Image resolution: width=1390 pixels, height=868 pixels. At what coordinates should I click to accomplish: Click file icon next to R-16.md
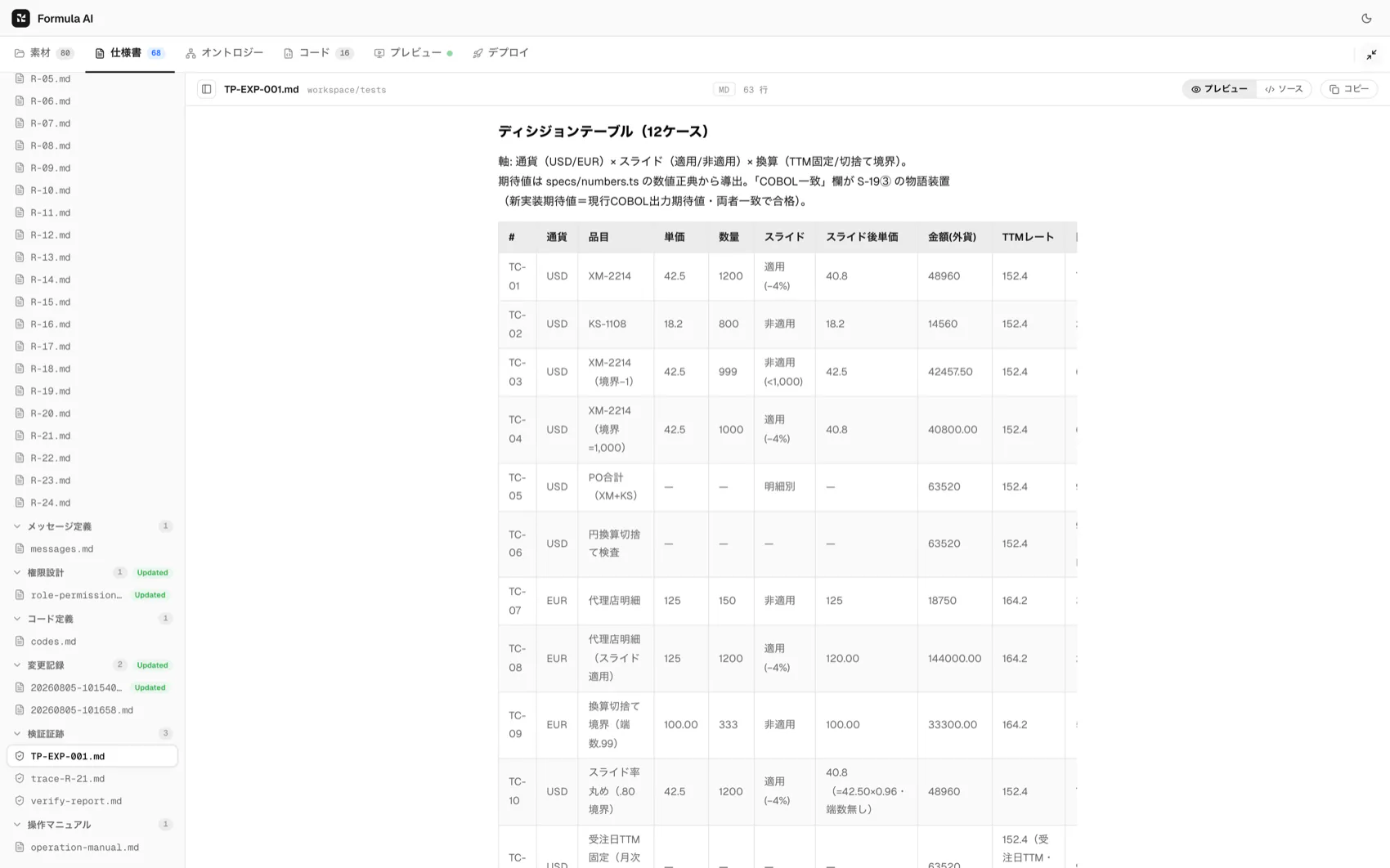pyautogui.click(x=20, y=324)
